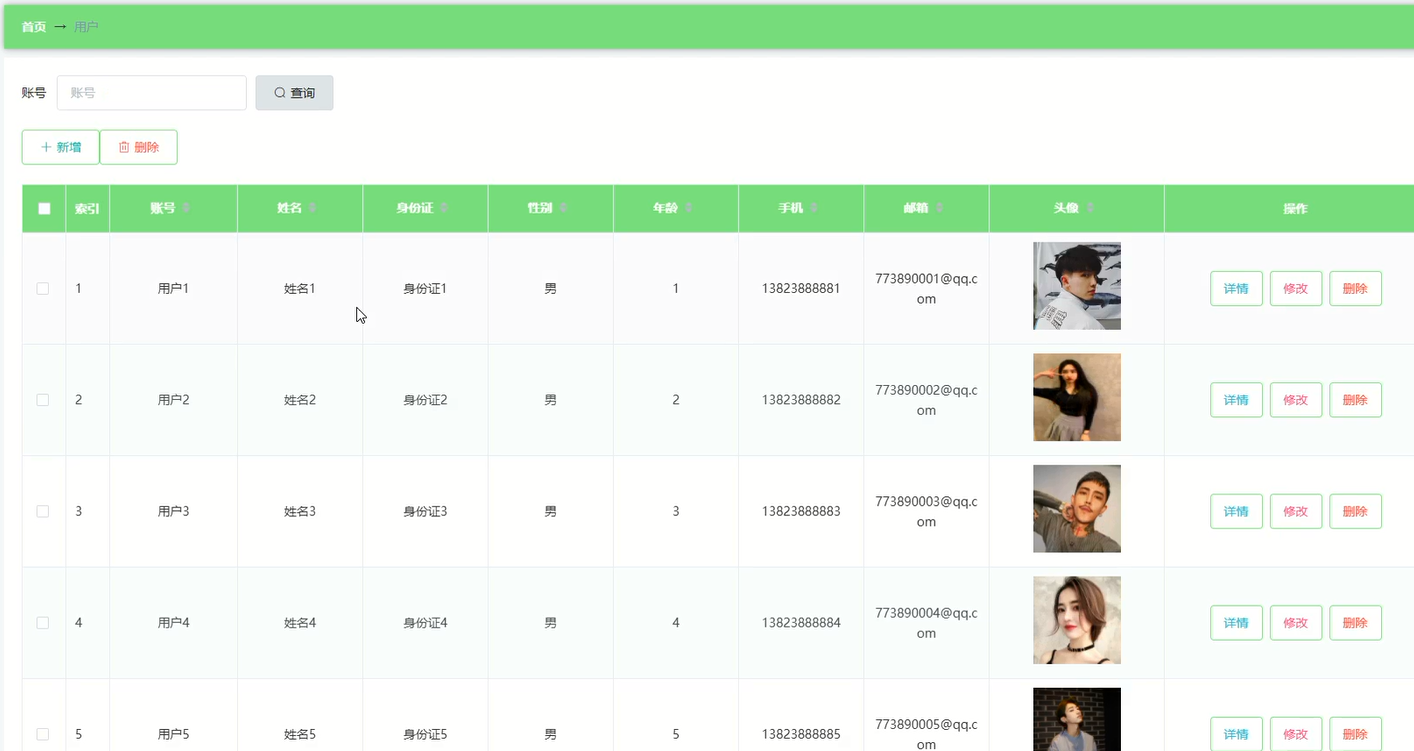Click 修改 for 用户4

coord(1296,623)
